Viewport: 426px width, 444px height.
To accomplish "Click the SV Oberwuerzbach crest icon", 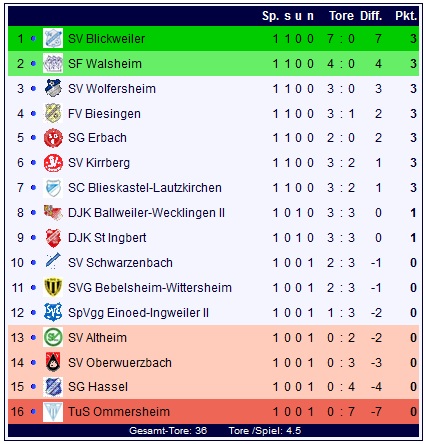I will 53,362.
